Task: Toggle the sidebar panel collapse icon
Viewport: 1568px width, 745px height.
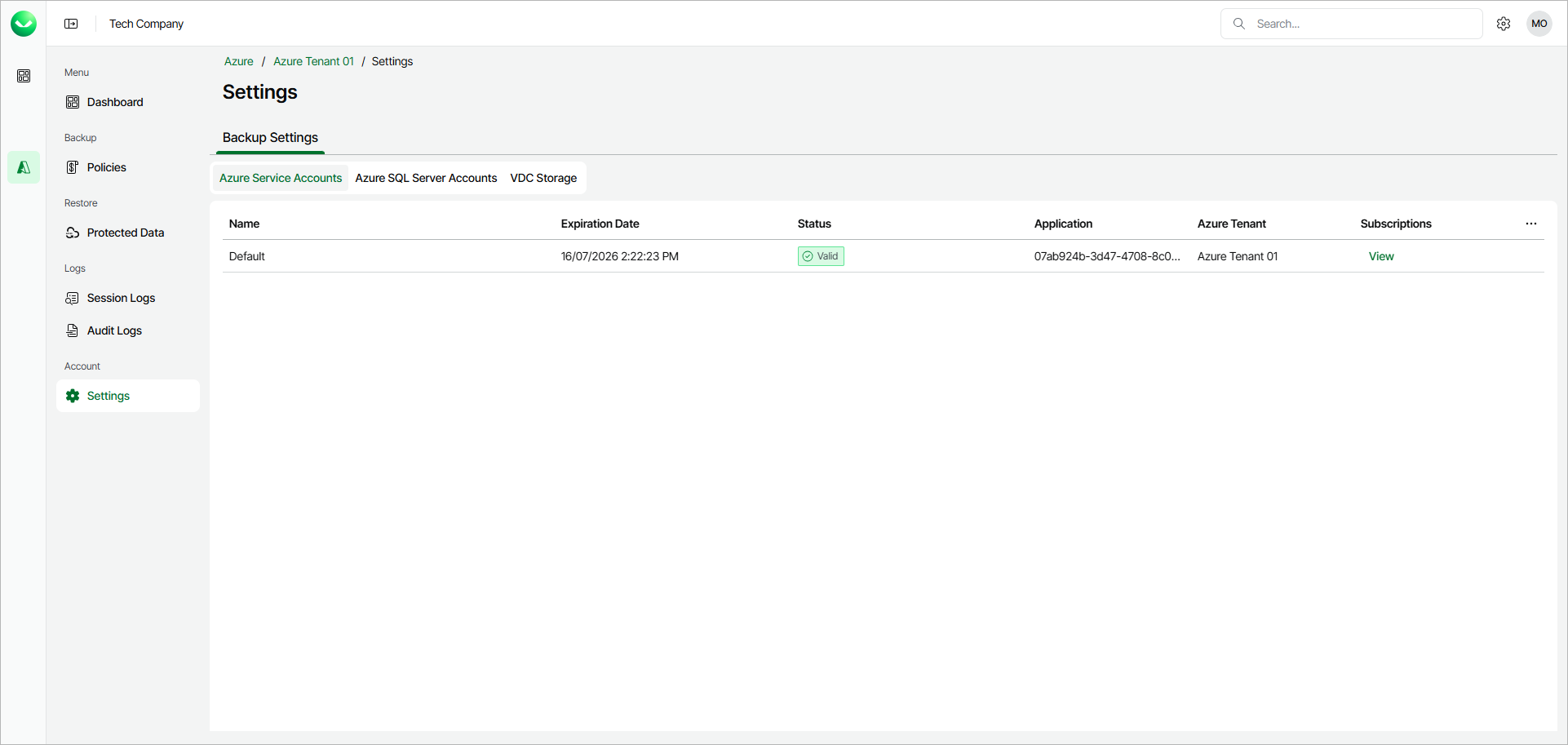Action: [71, 24]
